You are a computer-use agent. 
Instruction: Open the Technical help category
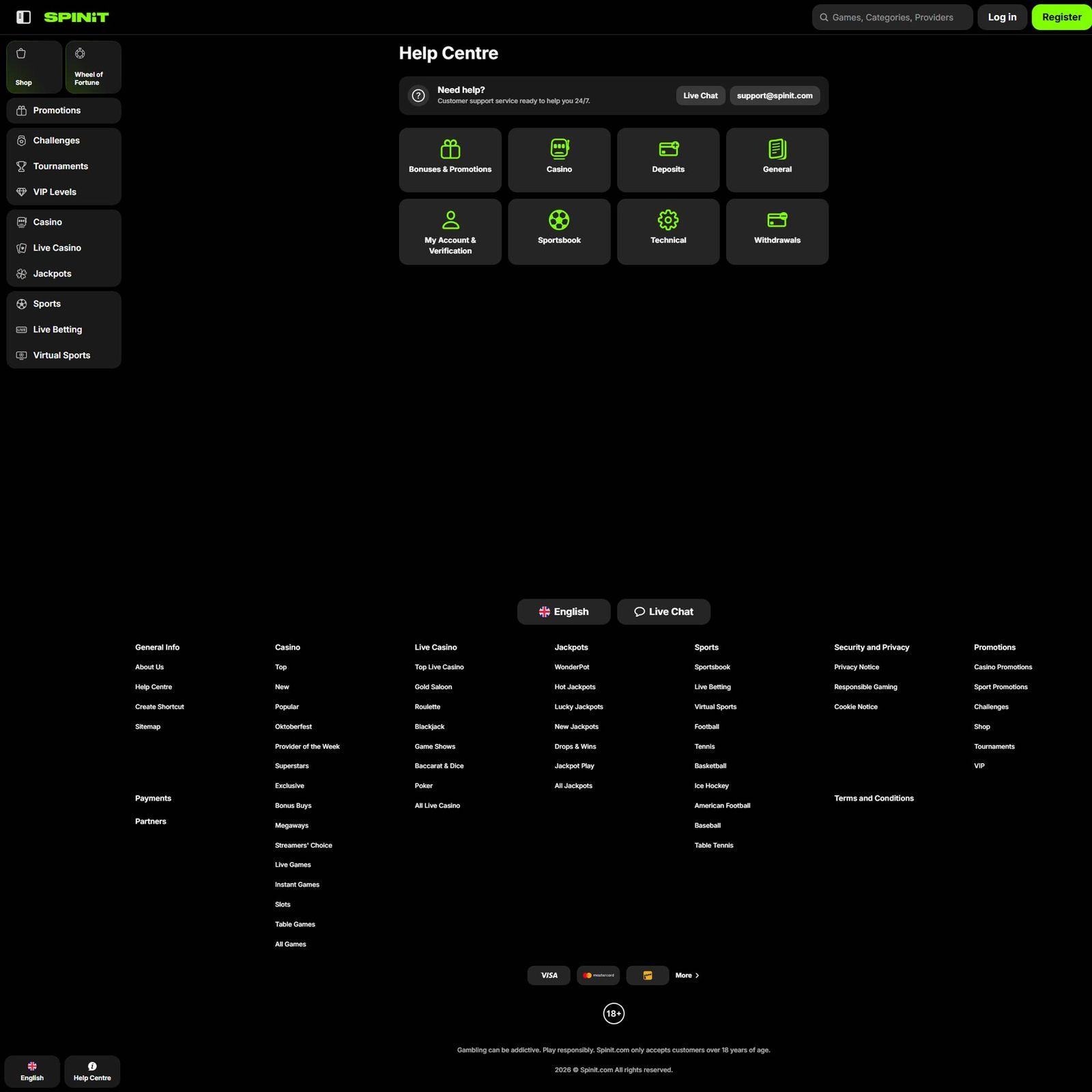pos(668,232)
